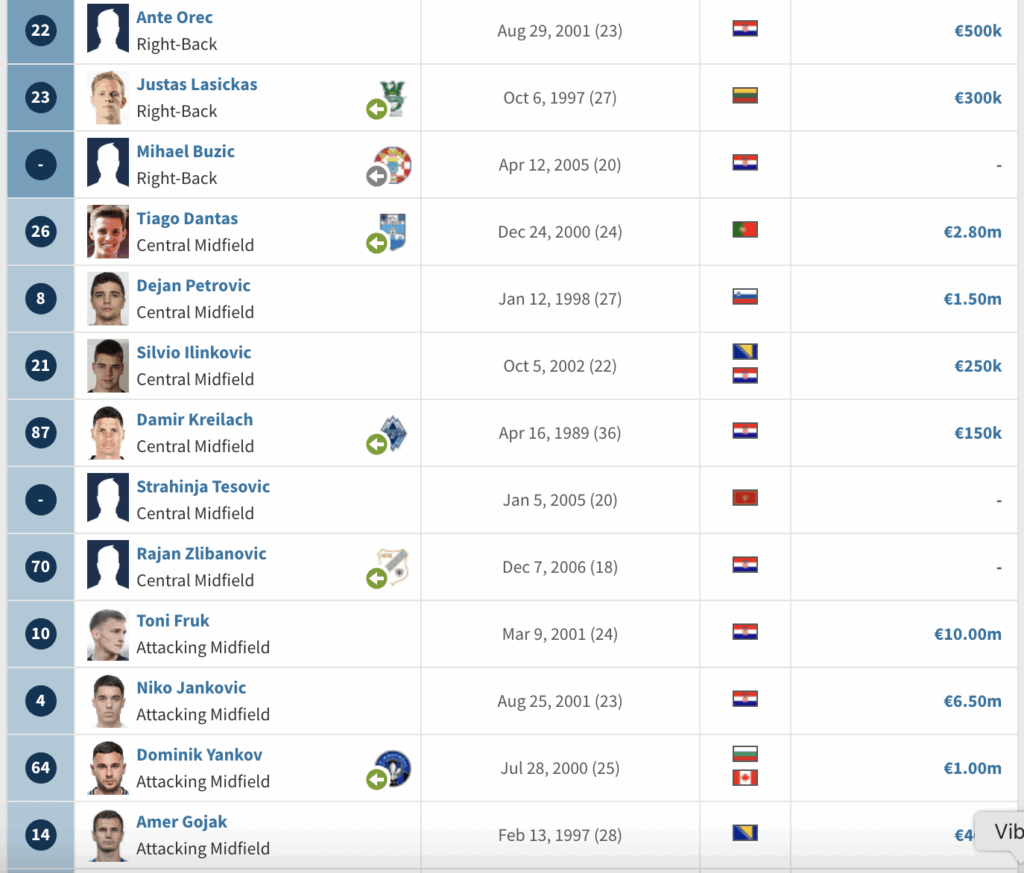Click Ante Orec's name link
Image resolution: width=1024 pixels, height=873 pixels.
pos(174,18)
